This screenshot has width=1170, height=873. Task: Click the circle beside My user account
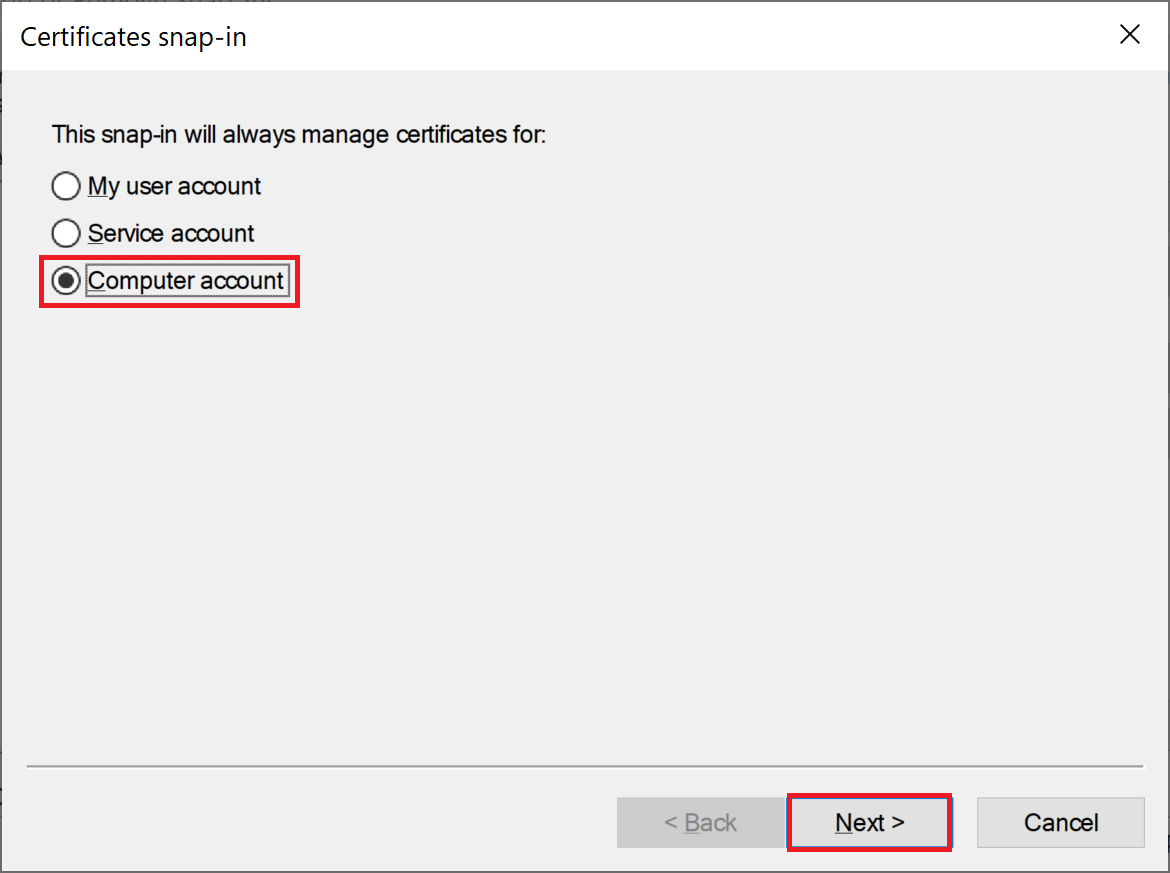pyautogui.click(x=66, y=187)
